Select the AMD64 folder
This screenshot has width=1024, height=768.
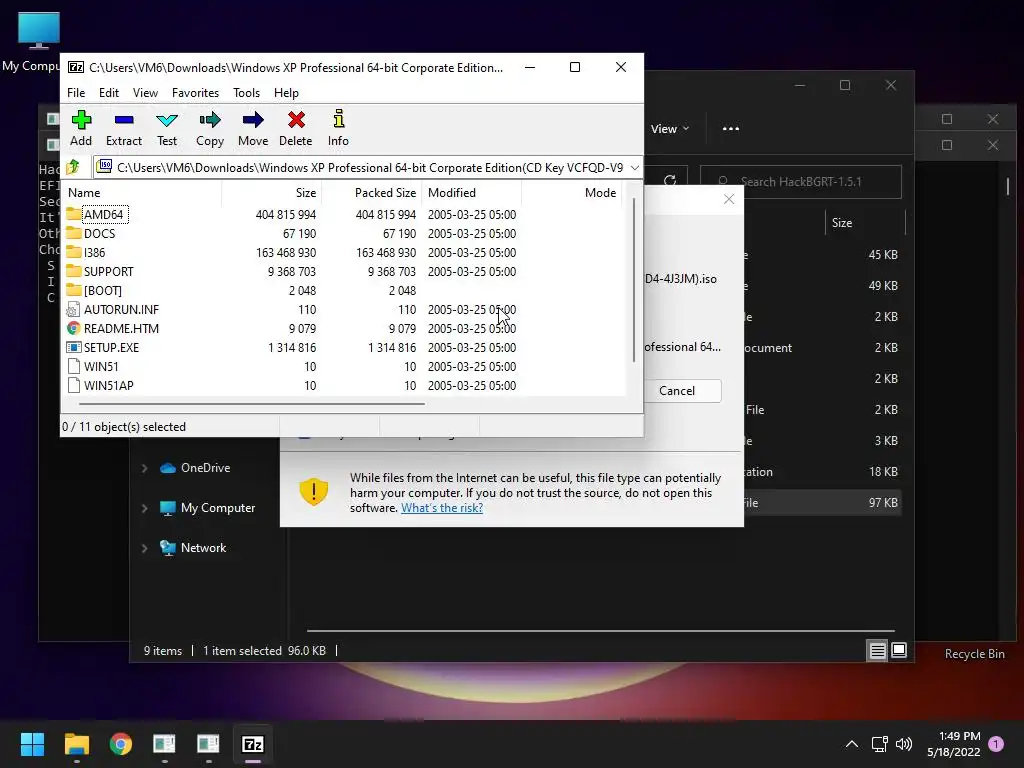tap(97, 214)
